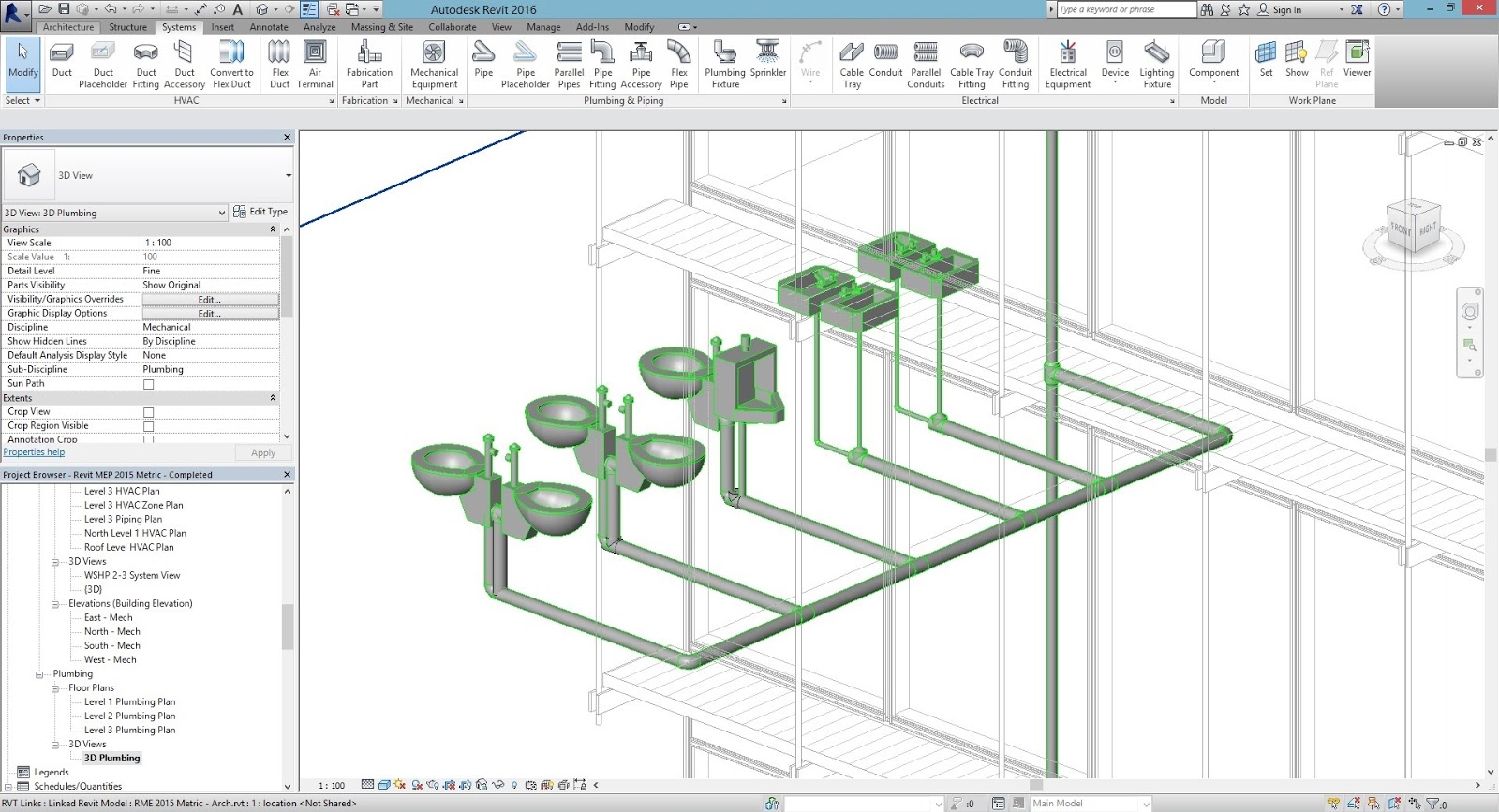Switch to the Manage tab

tap(543, 27)
